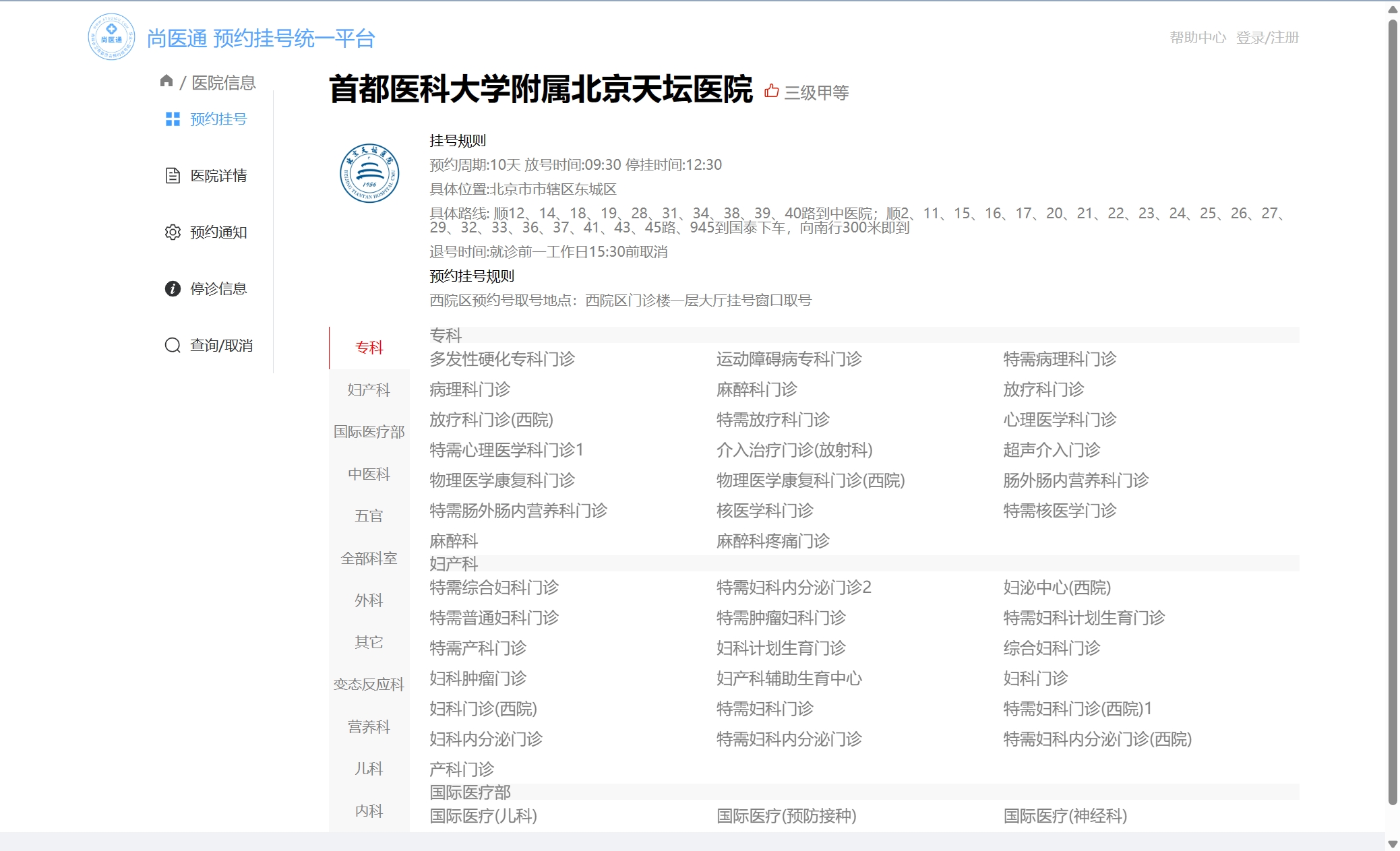This screenshot has width=1400, height=851.
Task: Select the 五官 department tab
Action: [x=369, y=516]
